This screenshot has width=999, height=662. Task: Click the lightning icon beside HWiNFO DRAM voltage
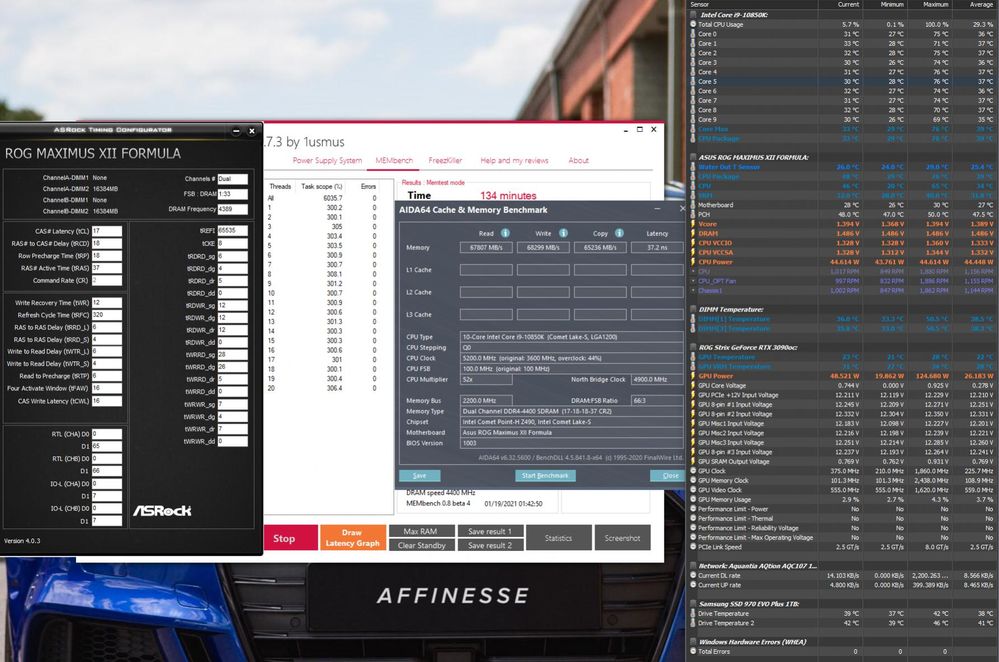693,233
